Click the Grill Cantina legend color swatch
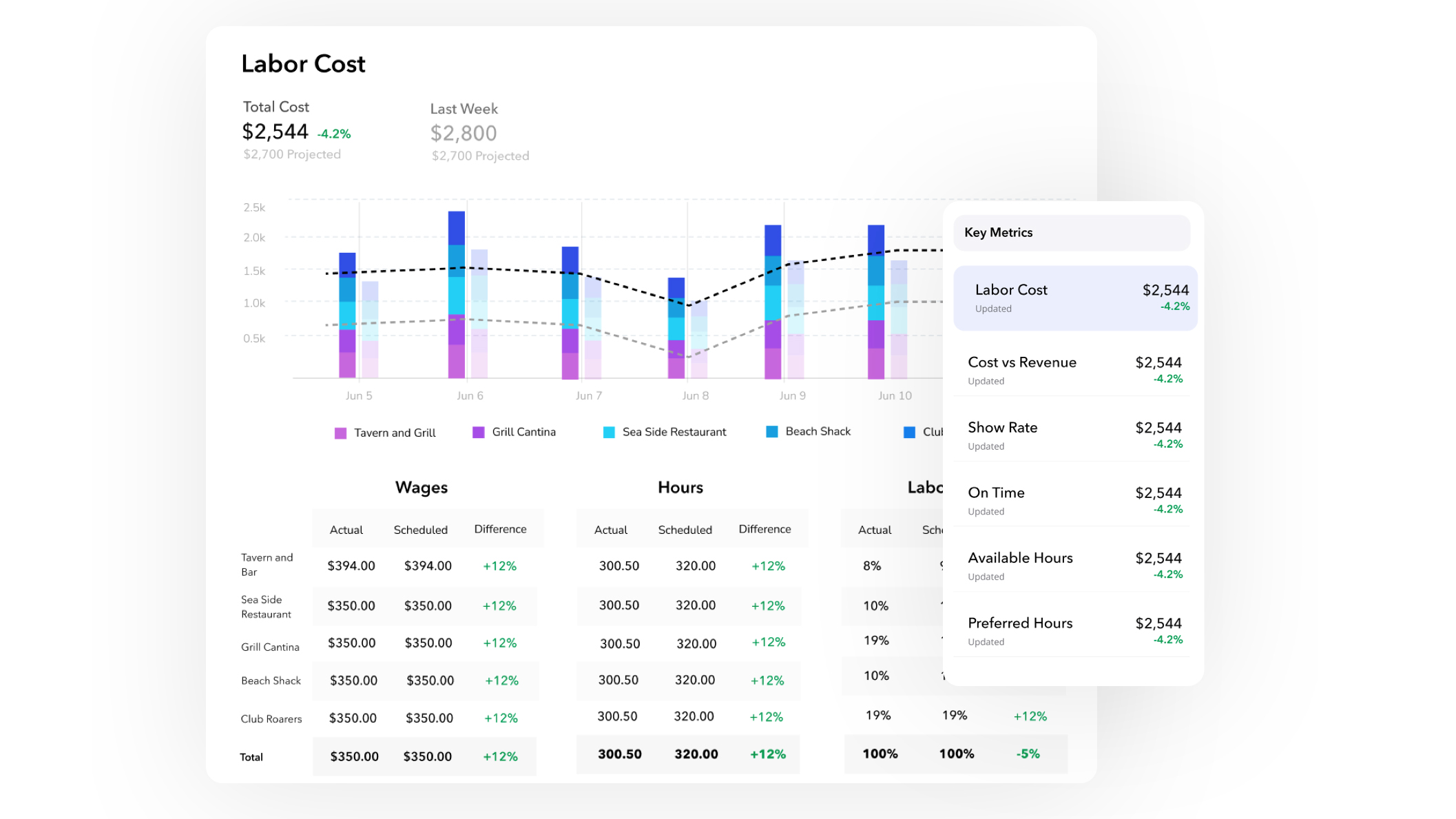Image resolution: width=1456 pixels, height=819 pixels. [x=479, y=432]
